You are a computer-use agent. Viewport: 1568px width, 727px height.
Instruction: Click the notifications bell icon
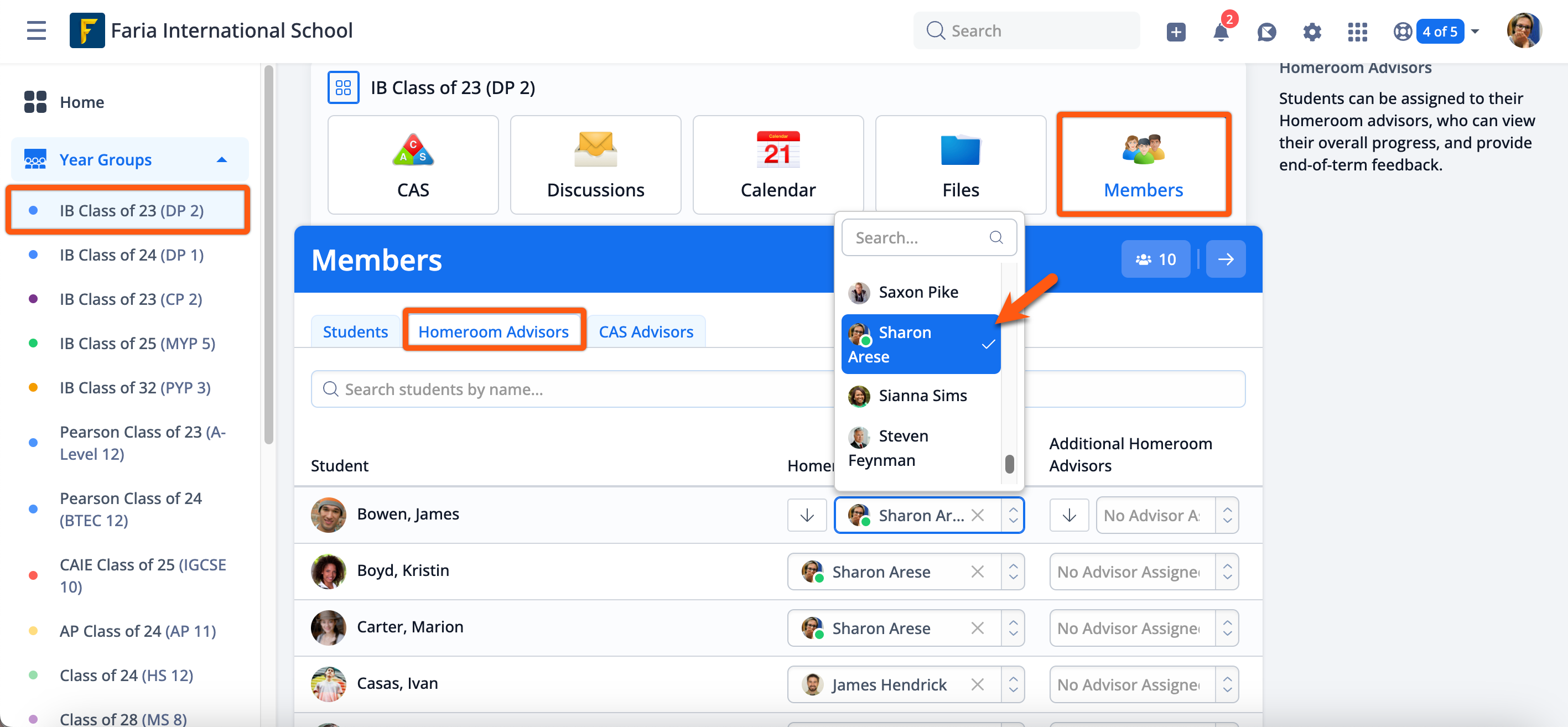1221,32
